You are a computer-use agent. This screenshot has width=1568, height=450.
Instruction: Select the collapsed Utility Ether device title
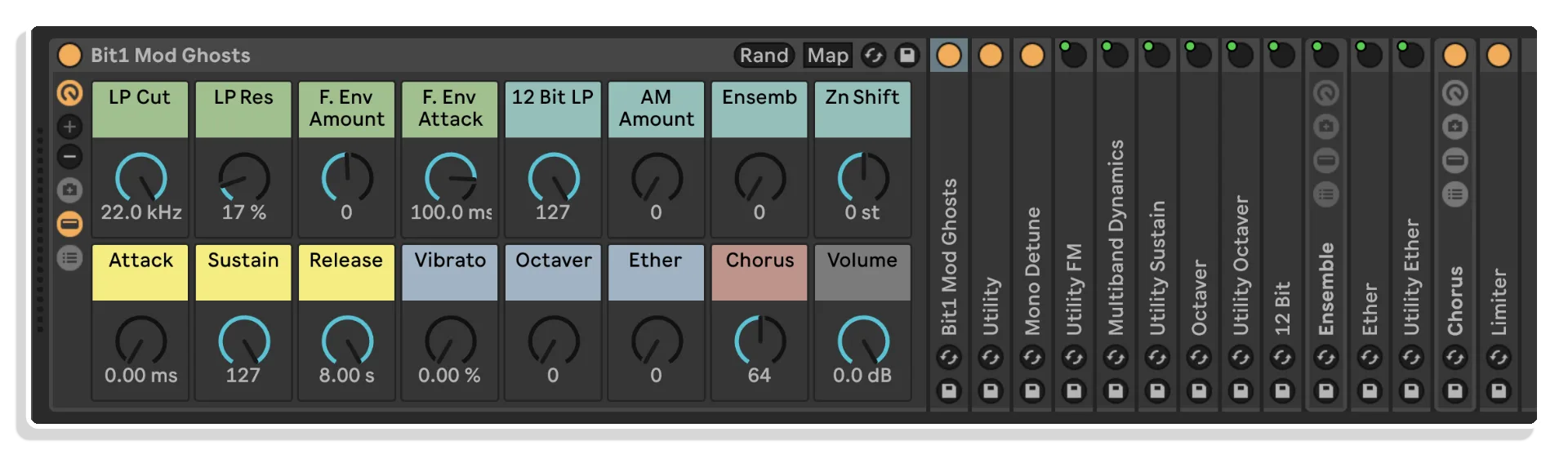point(1411,276)
